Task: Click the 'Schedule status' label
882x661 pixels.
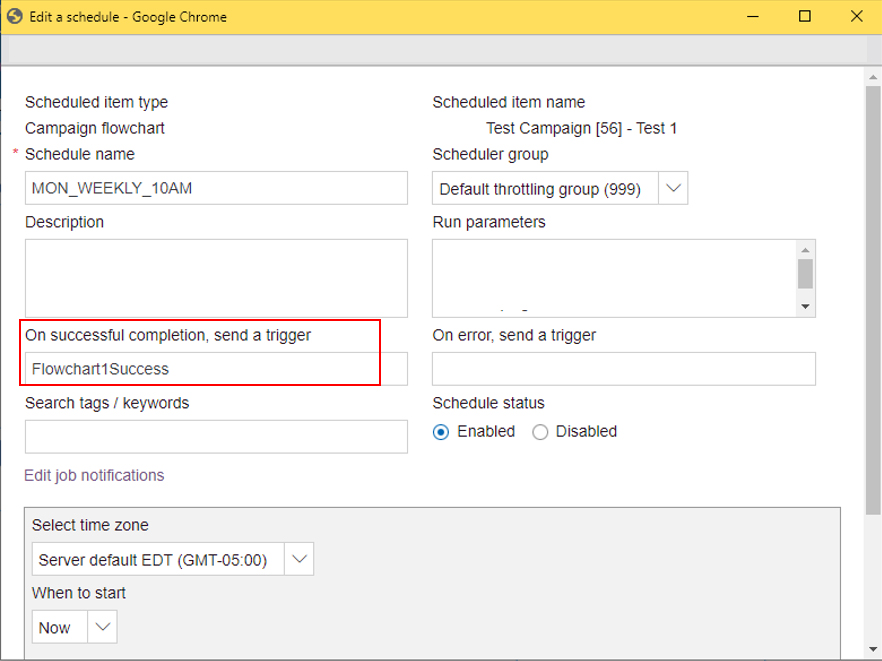Action: 488,403
